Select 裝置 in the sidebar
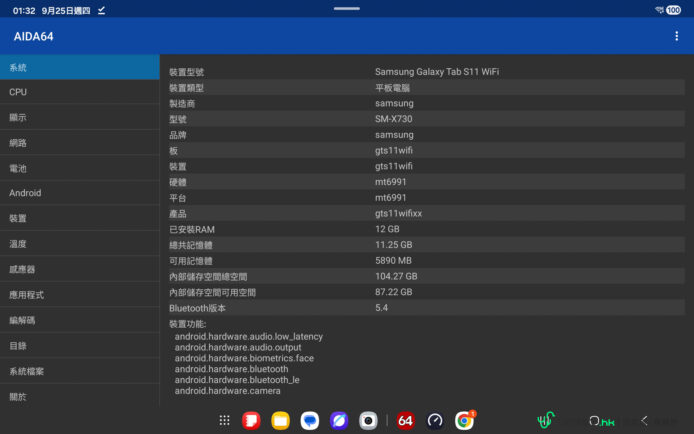Viewport: 694px width, 434px height. 80,218
